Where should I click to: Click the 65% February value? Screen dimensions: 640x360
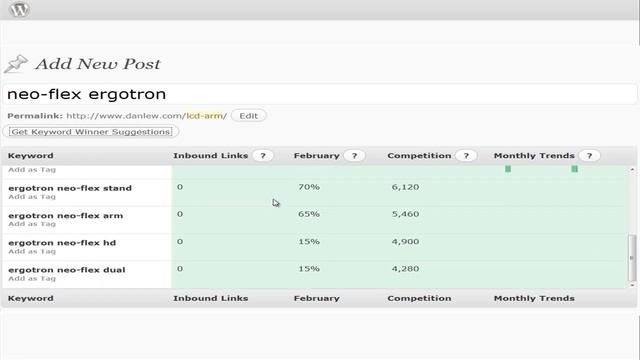click(x=309, y=214)
